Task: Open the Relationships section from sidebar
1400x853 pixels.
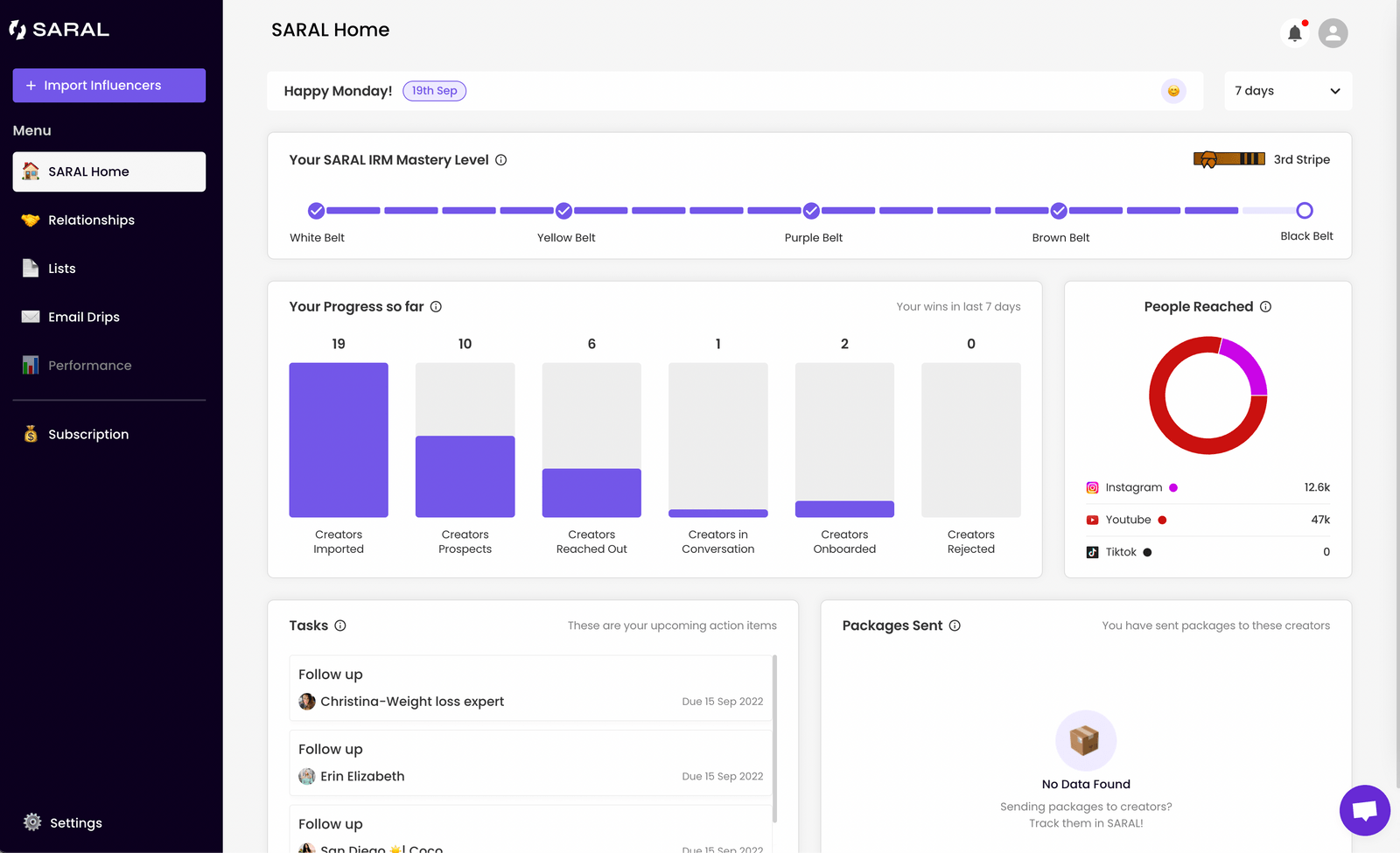Action: pos(91,220)
